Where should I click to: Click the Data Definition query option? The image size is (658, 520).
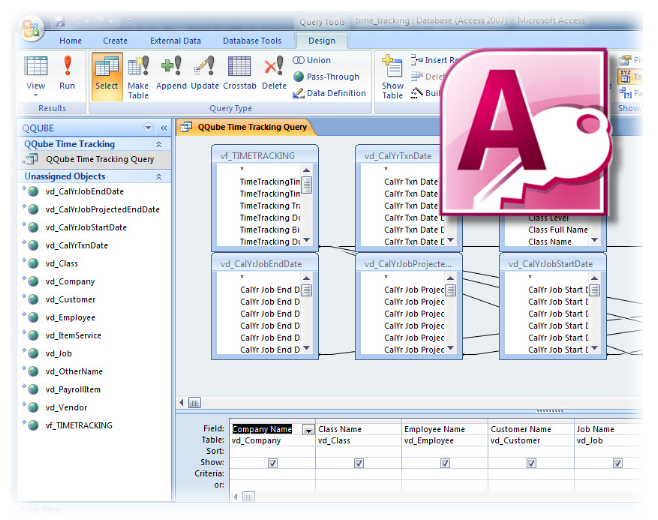329,93
